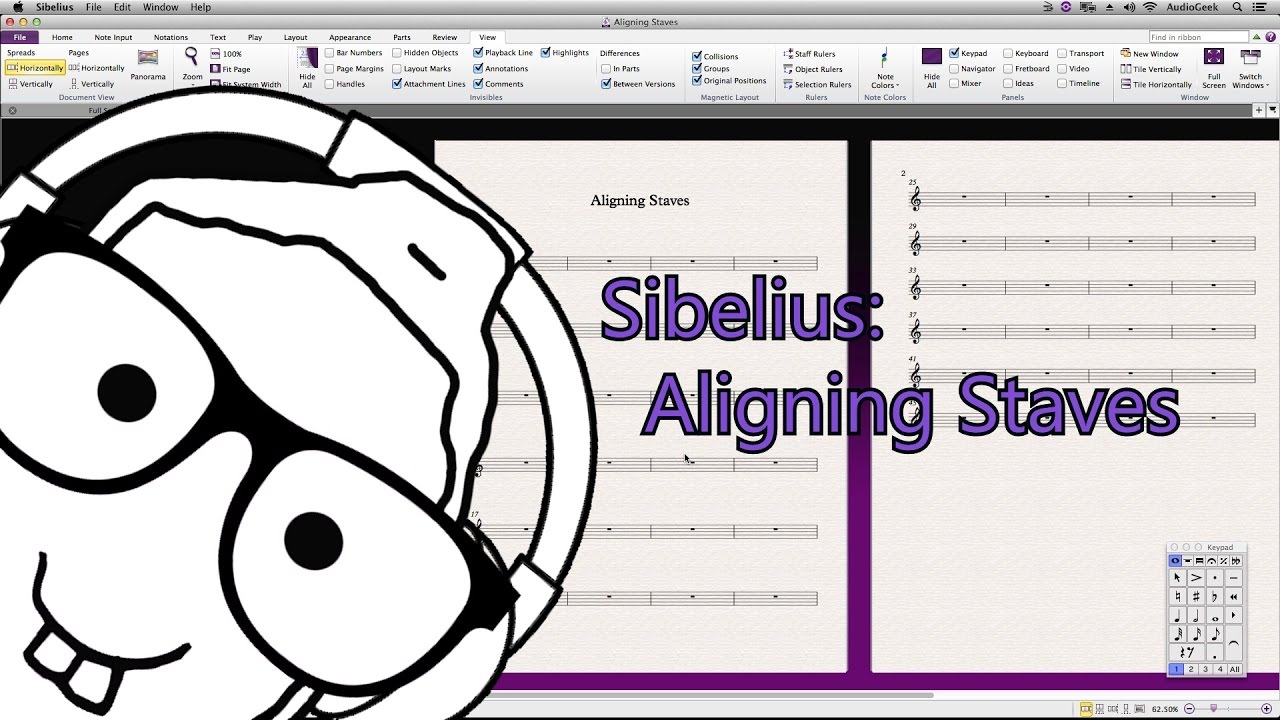Check the Transport panel checkbox
This screenshot has width=1280, height=720.
point(1062,54)
